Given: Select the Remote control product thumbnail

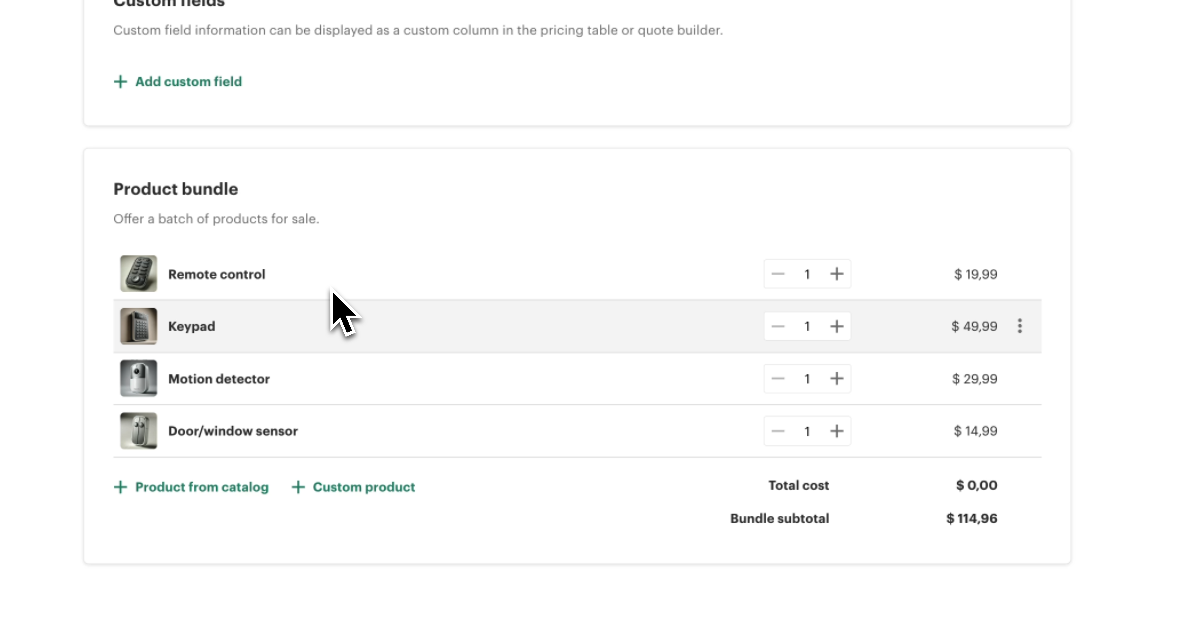Looking at the screenshot, I should coord(138,273).
